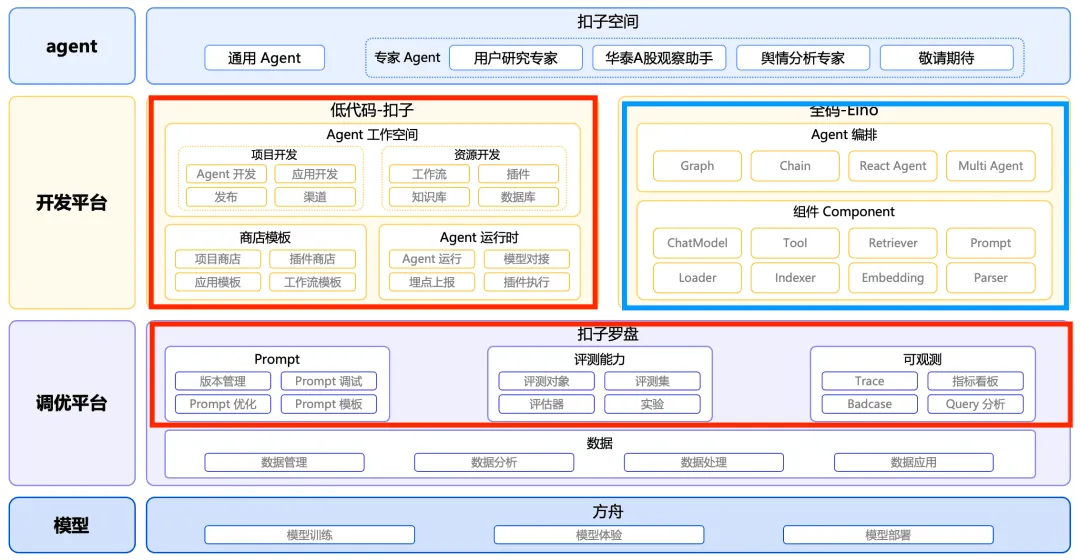Screen dimensions: 1080x560
Task: Select the 开发平台 layer label
Action: pos(72,203)
